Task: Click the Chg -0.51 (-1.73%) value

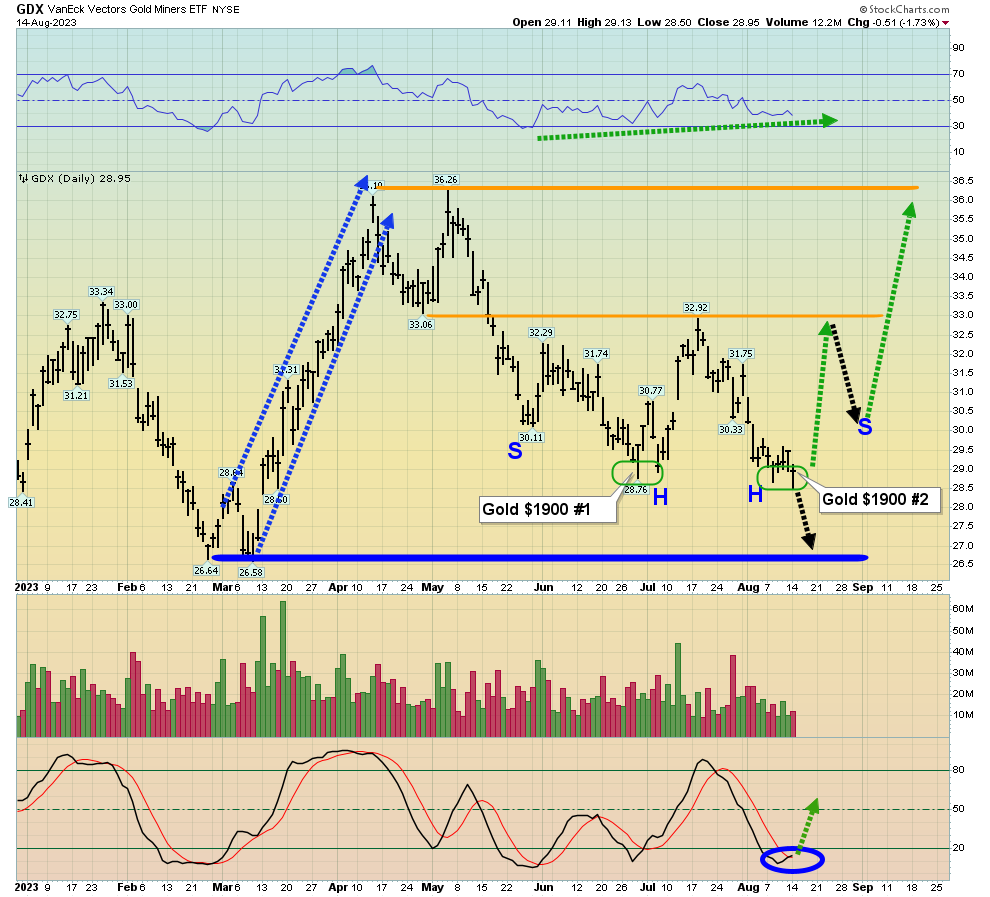Action: tap(893, 22)
